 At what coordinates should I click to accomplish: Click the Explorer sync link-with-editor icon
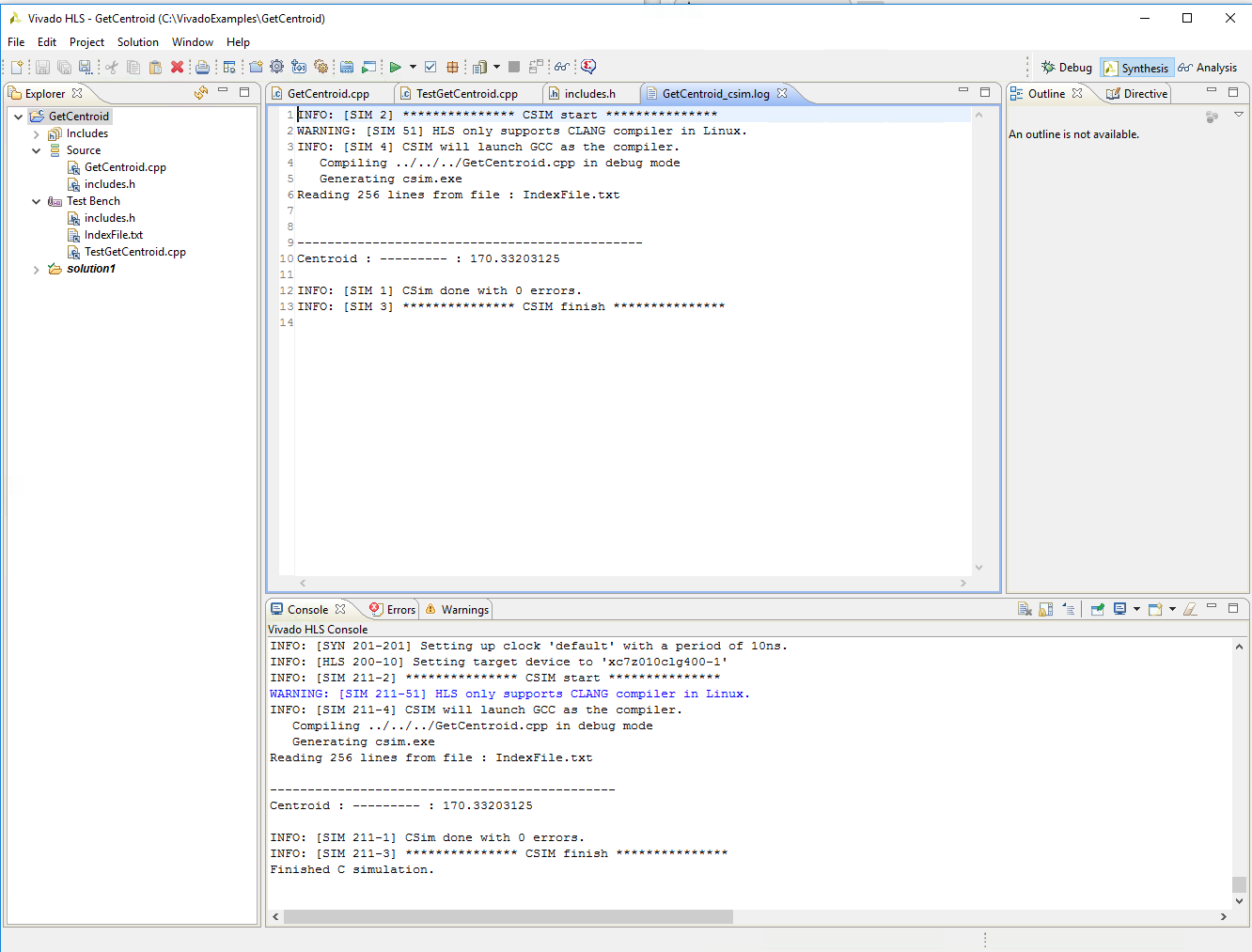coord(200,93)
